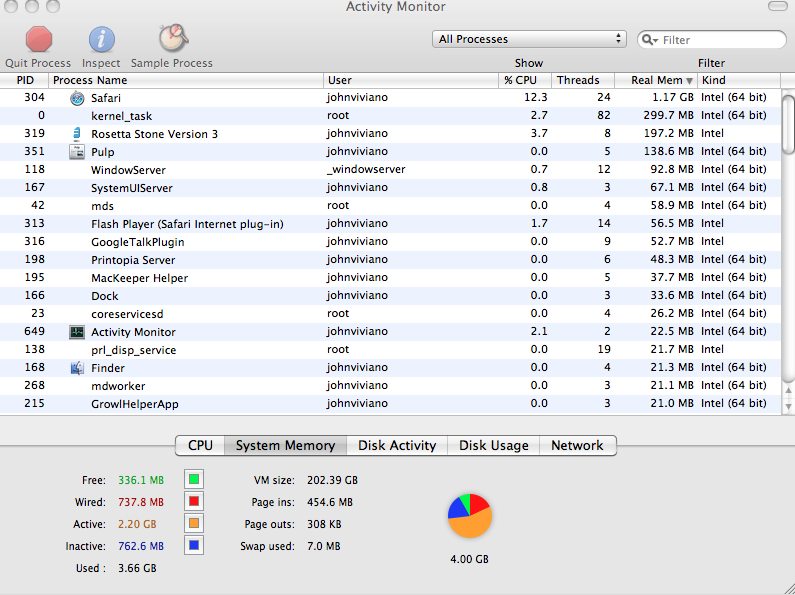Click into the Filter search field
This screenshot has width=795, height=595.
tap(712, 40)
